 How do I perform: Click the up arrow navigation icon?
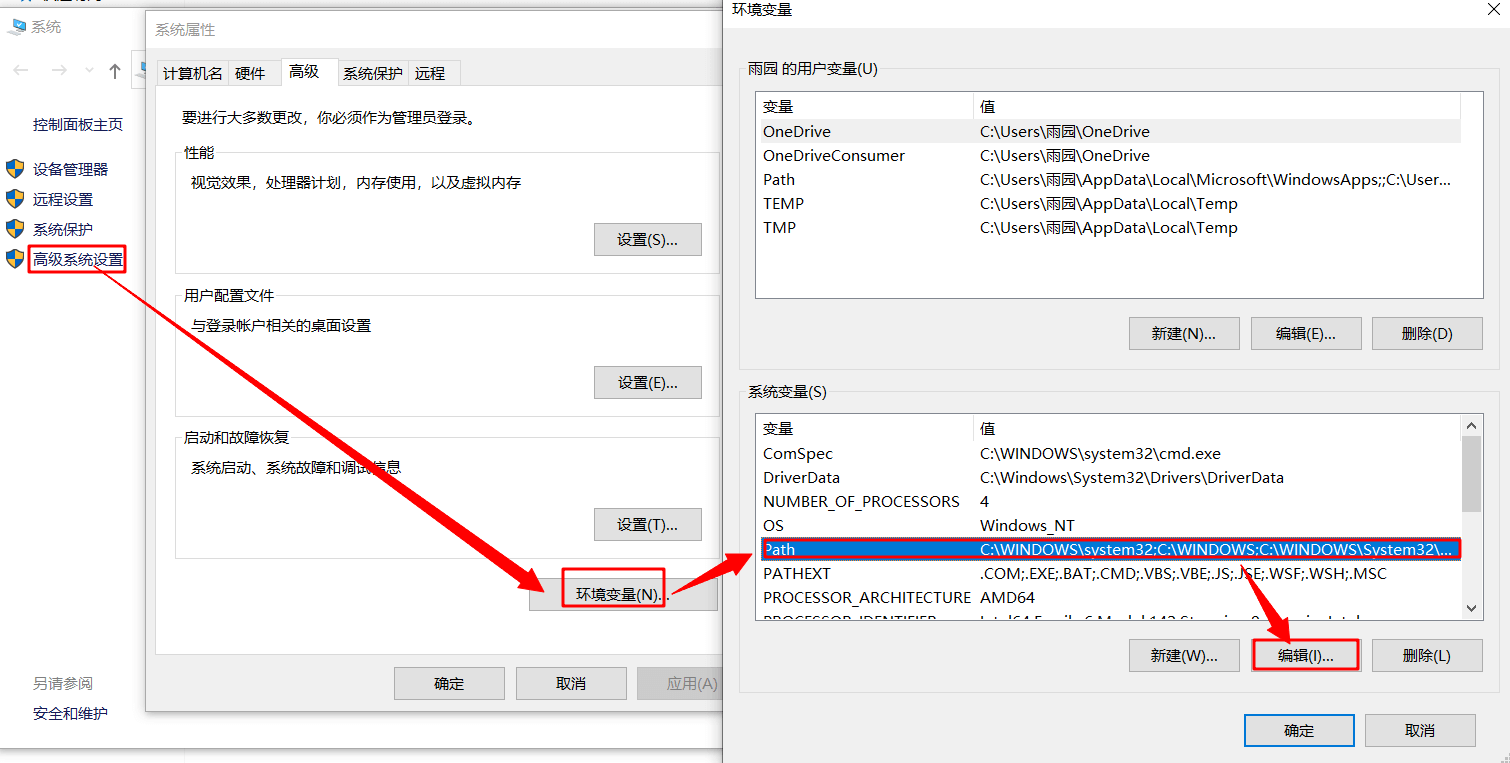point(115,71)
